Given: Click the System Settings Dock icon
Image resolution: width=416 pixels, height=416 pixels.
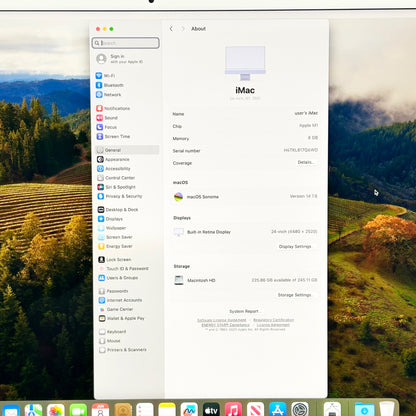Looking at the screenshot, I should (300, 410).
